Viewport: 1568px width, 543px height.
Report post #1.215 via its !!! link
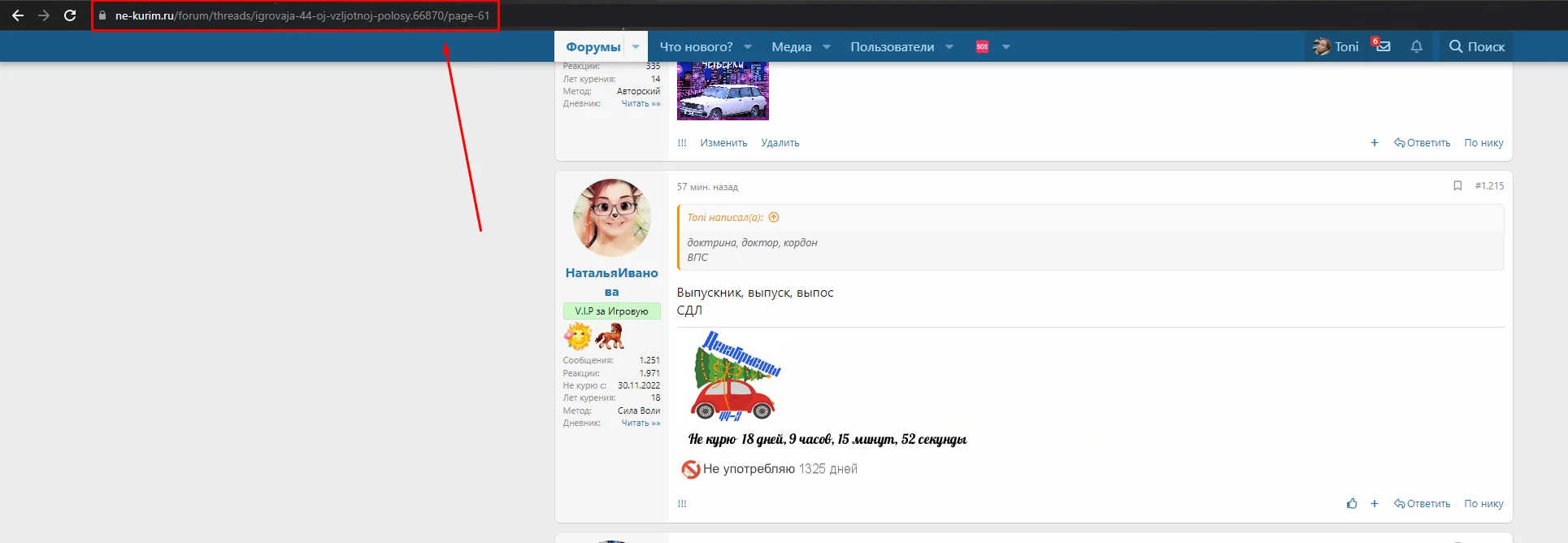pyautogui.click(x=682, y=504)
